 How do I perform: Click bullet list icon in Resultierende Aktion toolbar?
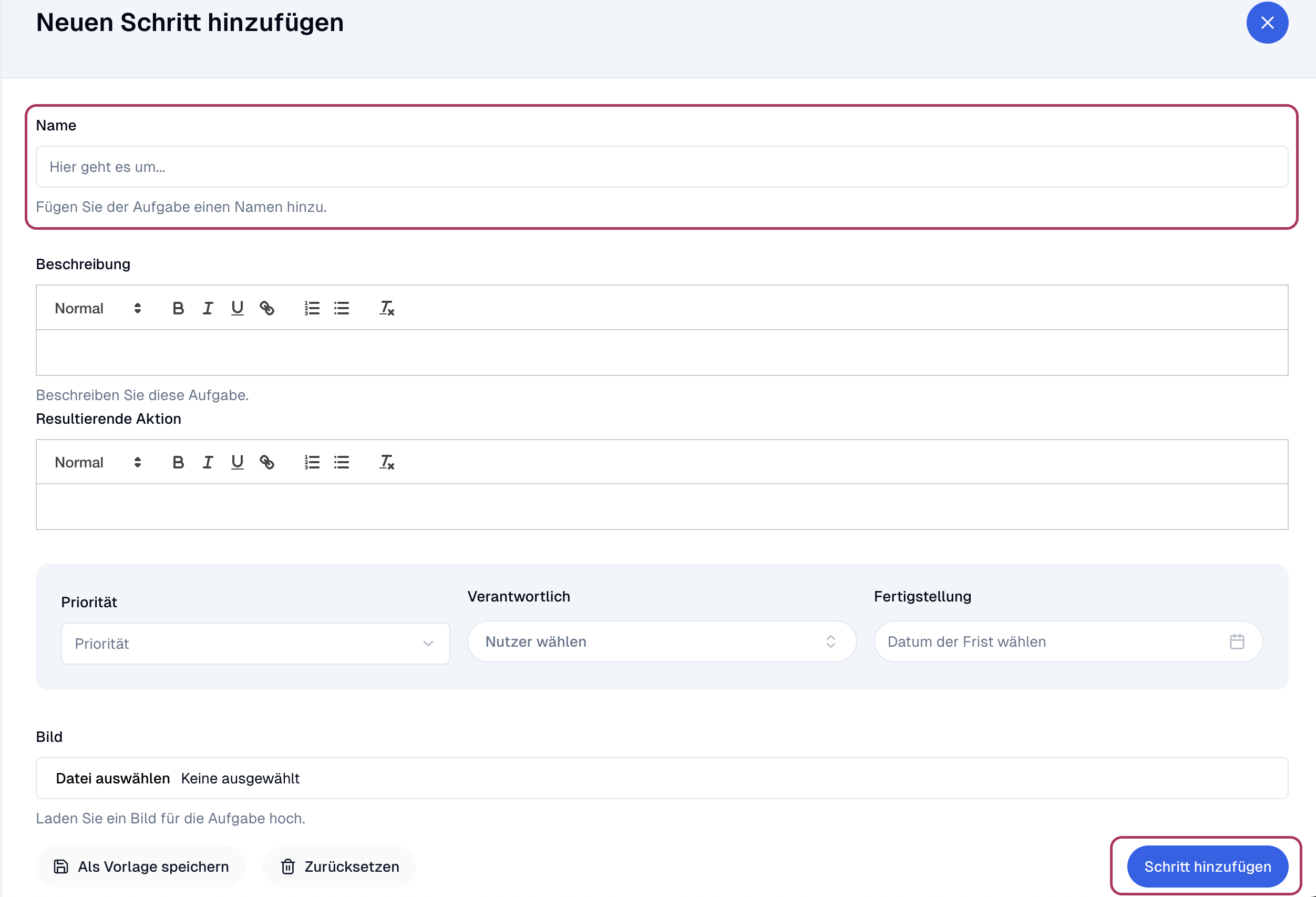click(342, 462)
